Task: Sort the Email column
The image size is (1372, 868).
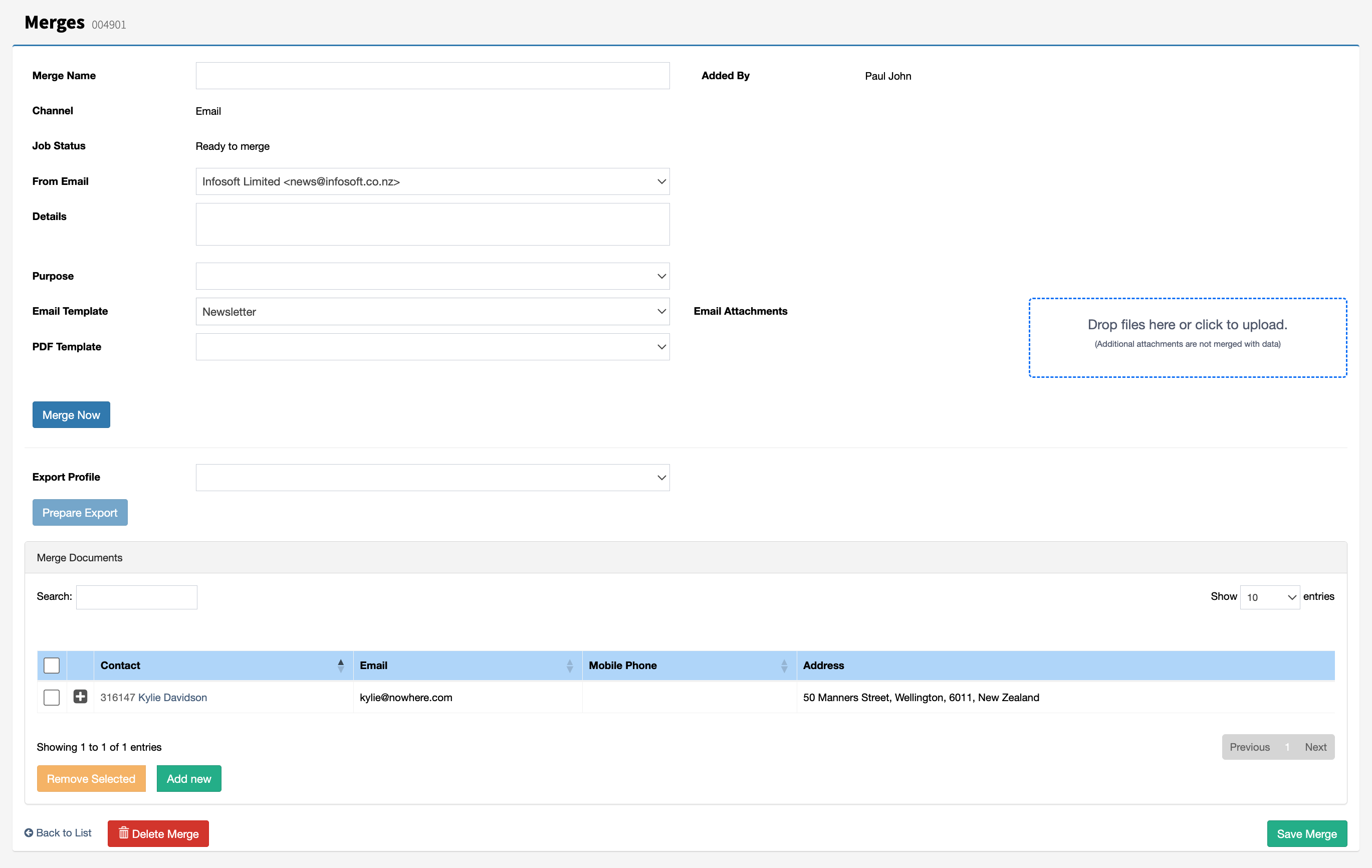Action: (570, 666)
